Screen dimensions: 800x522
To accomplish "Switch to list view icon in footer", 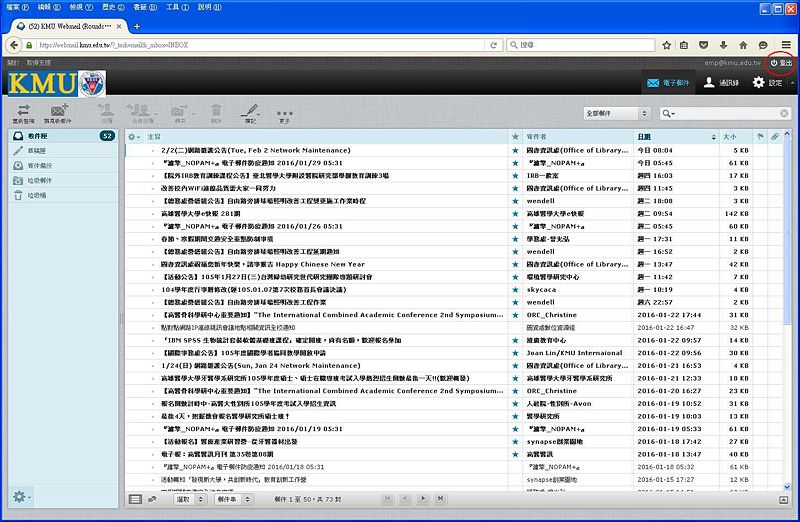I will (x=135, y=499).
